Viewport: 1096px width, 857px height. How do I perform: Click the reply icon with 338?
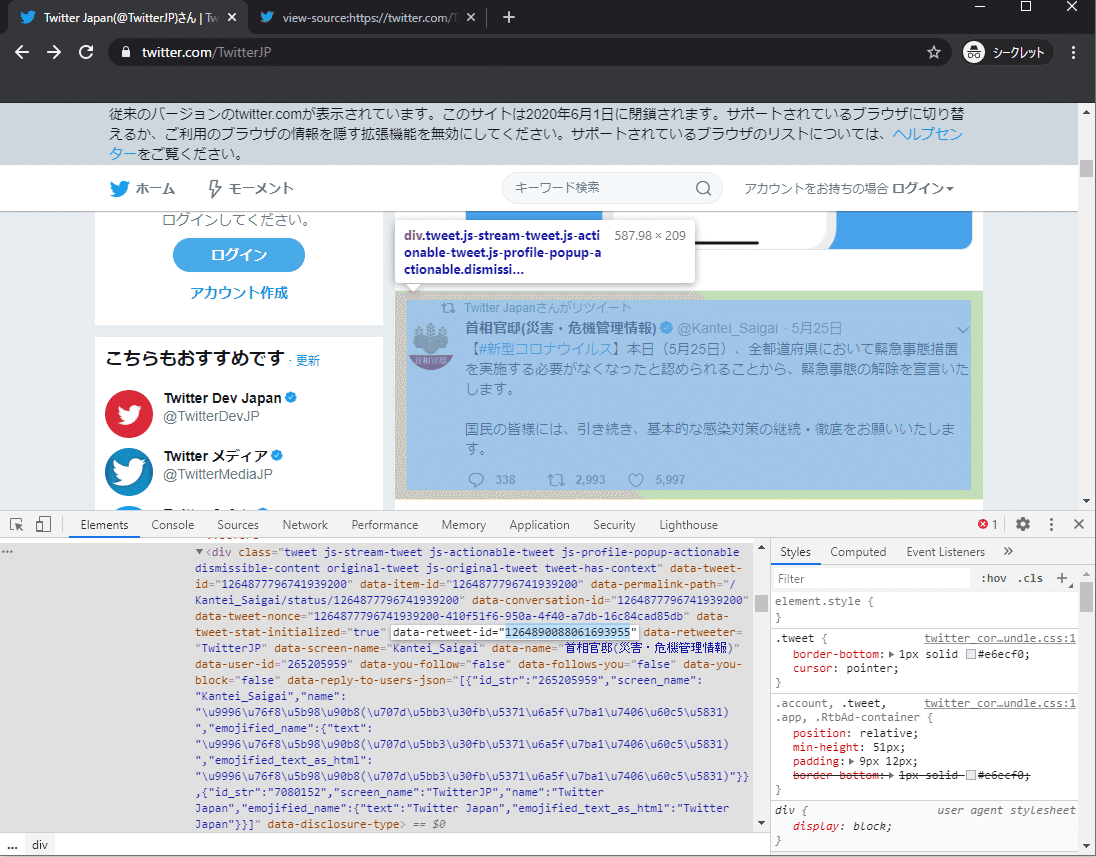pos(476,480)
